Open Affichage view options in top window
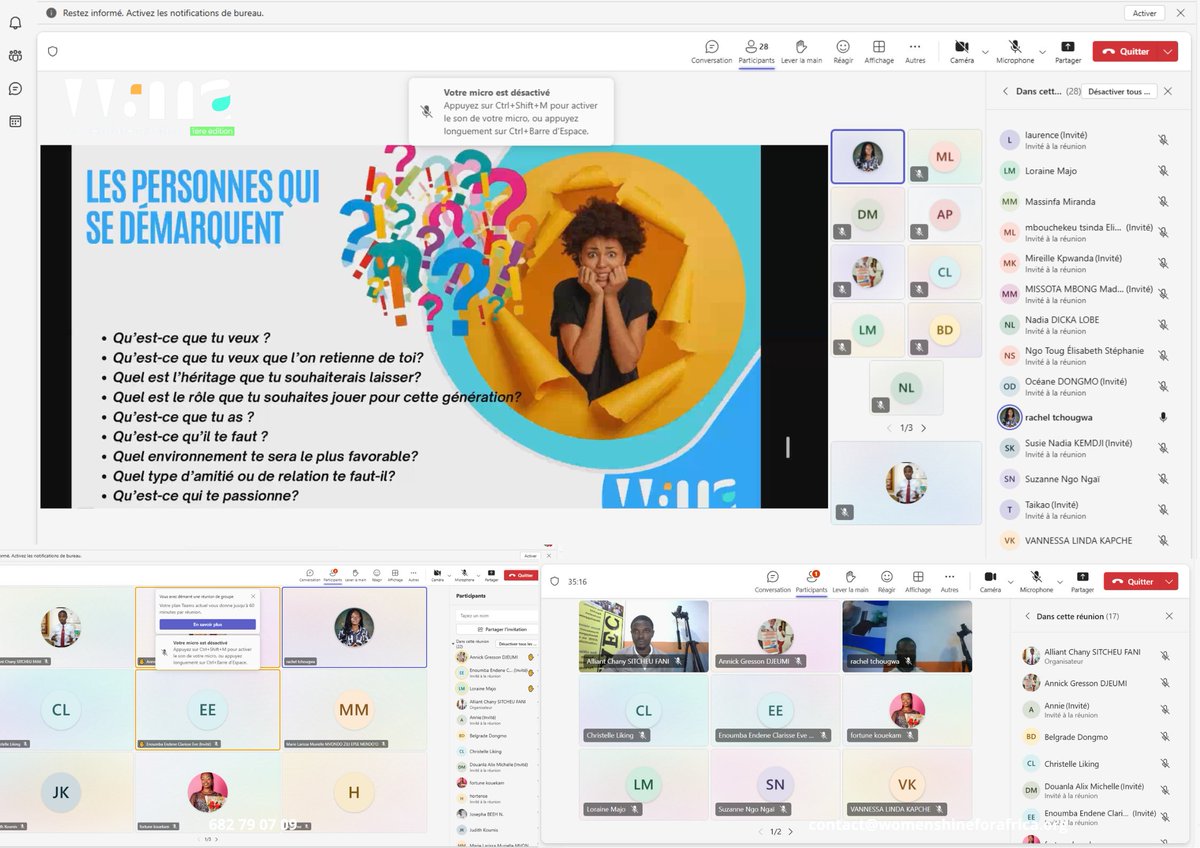The image size is (1200, 848). click(879, 52)
